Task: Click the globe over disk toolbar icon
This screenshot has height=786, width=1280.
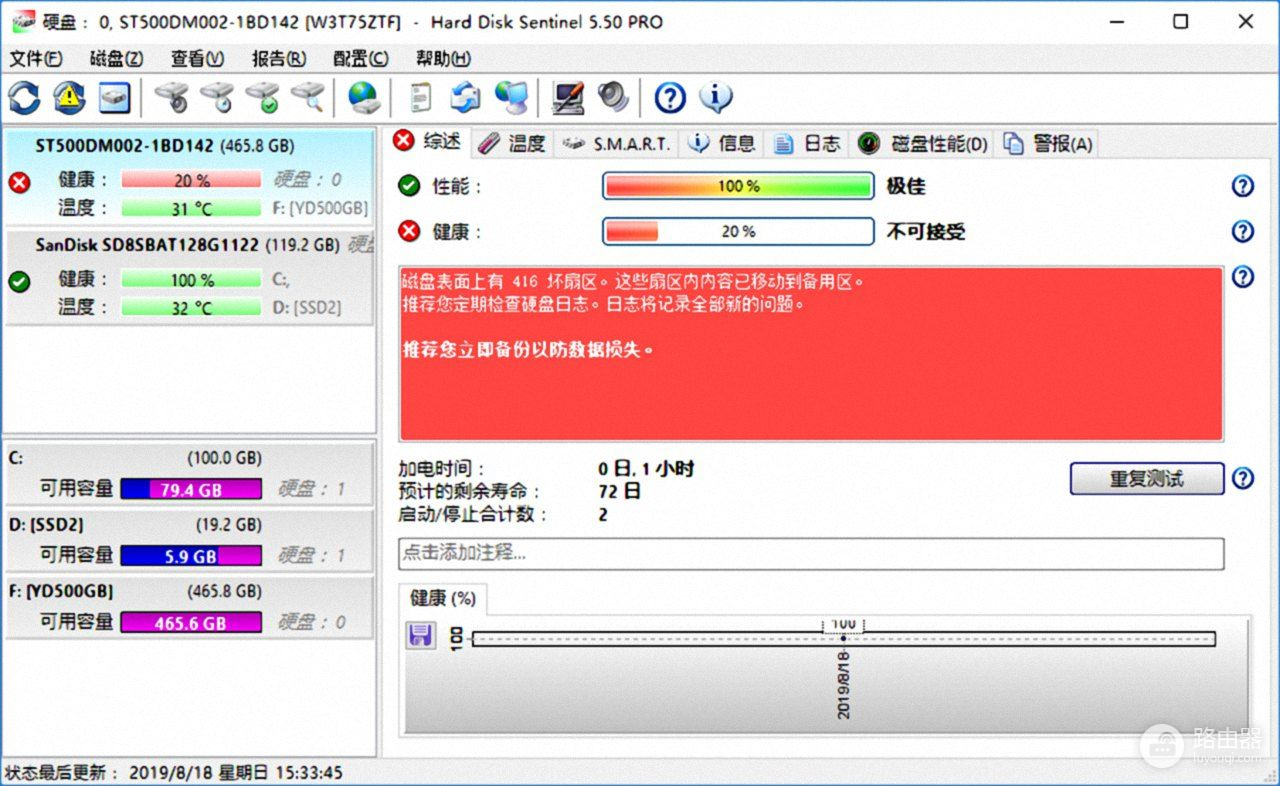Action: [x=364, y=97]
